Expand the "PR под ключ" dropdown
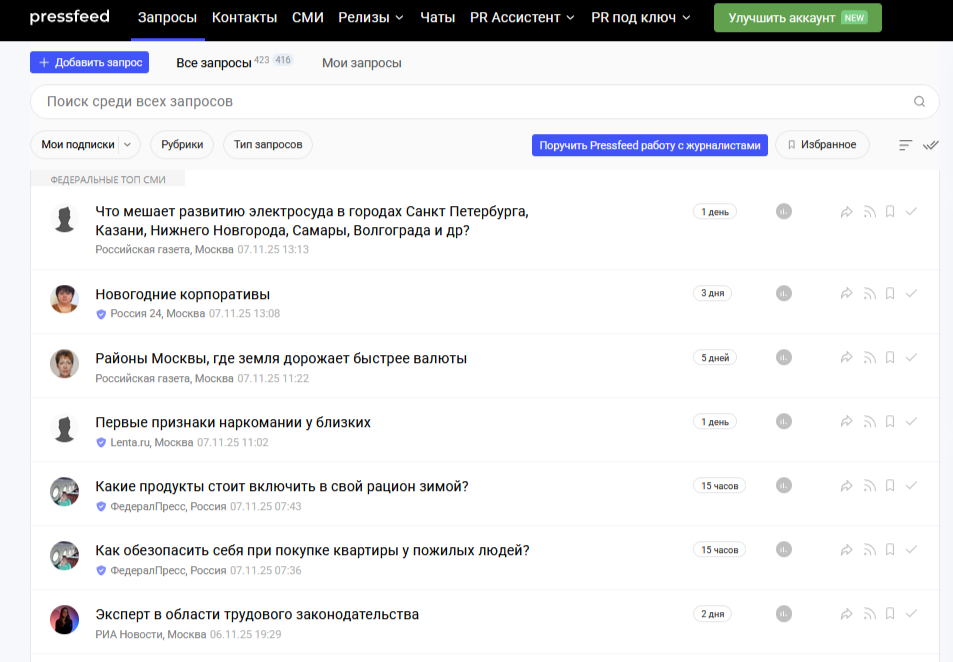The width and height of the screenshot is (953, 662). pos(638,17)
